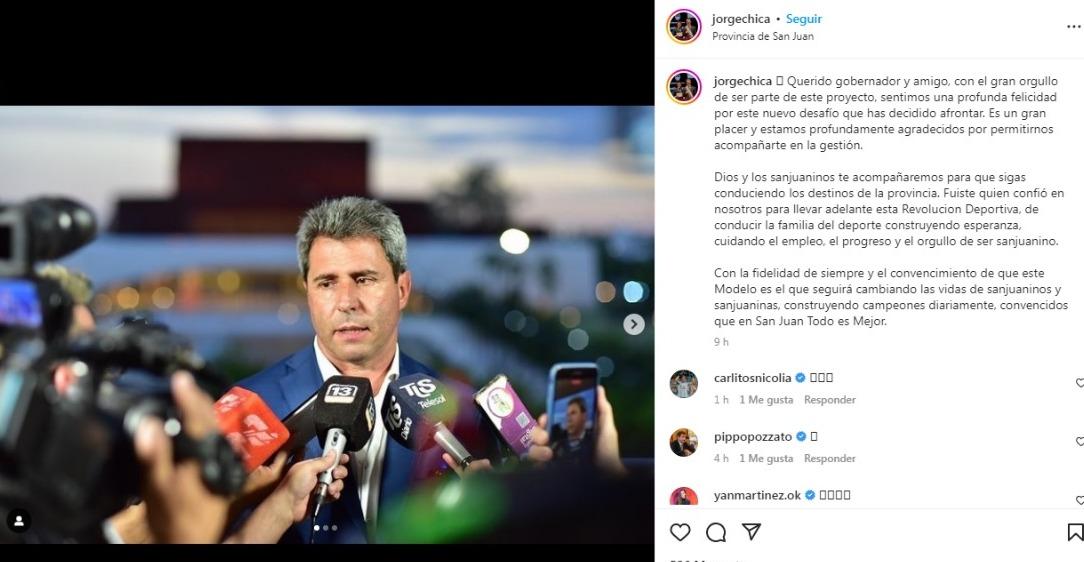Click the Seguir follow link
Image resolution: width=1084 pixels, height=562 pixels.
(803, 19)
